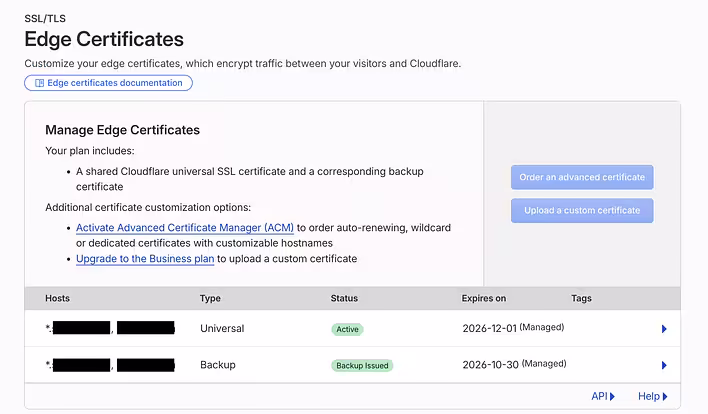Click the Expires on column header

484,298
